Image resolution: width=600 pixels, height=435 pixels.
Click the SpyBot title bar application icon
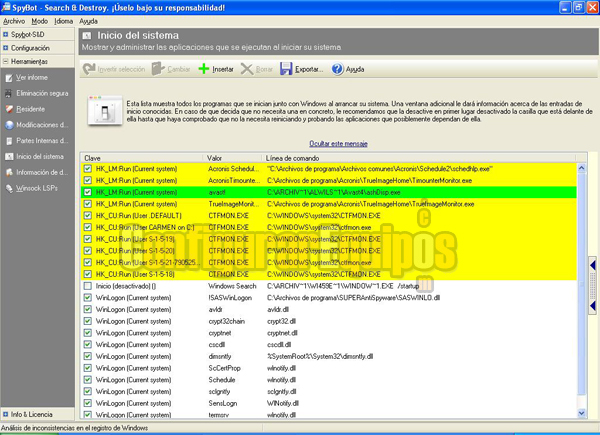(x=5, y=7)
